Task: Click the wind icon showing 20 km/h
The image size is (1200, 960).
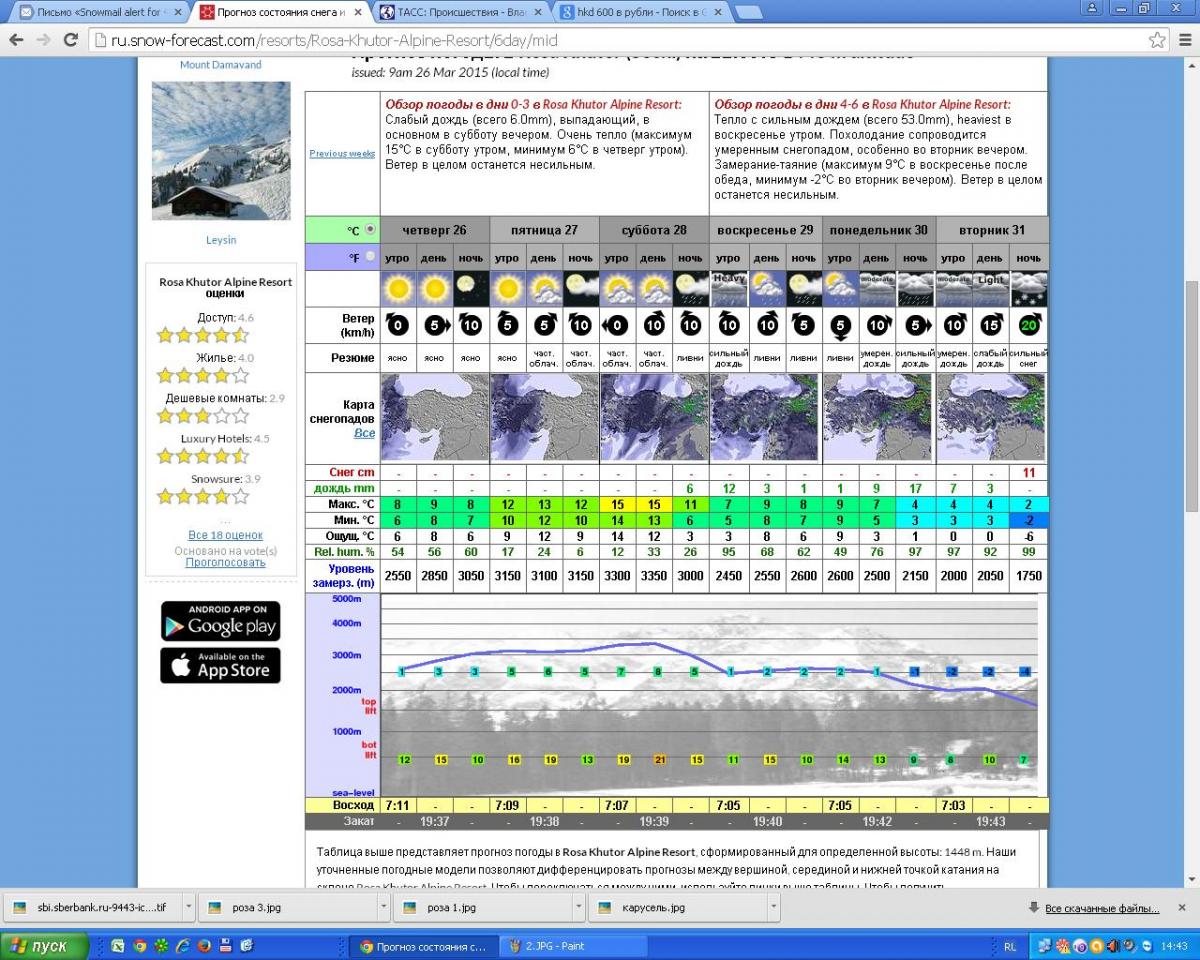Action: tap(1029, 325)
